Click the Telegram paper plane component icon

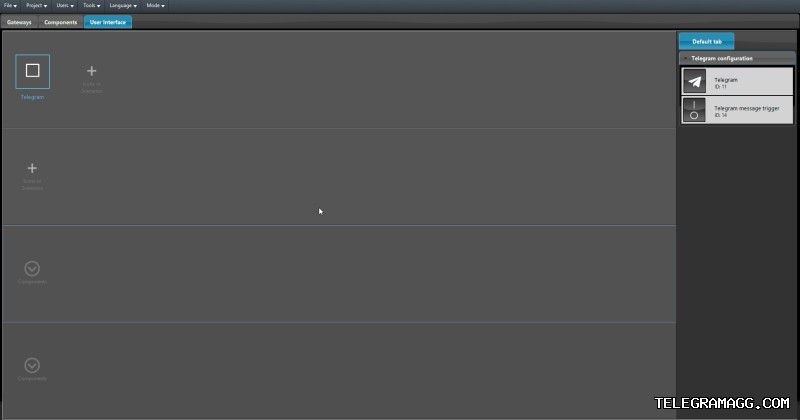pos(694,81)
